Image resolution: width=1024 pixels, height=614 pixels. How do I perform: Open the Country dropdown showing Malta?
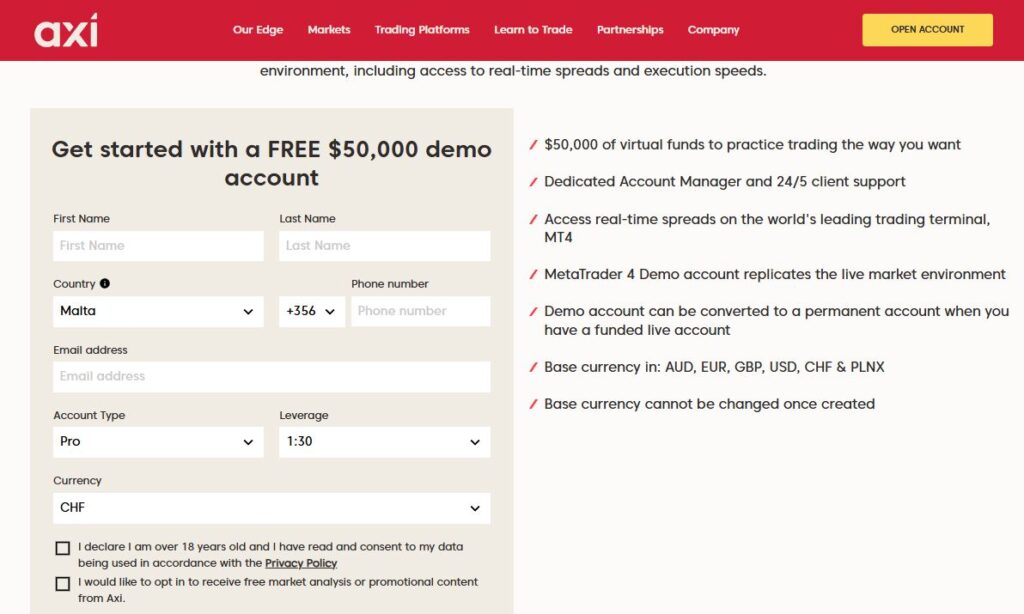coord(158,311)
